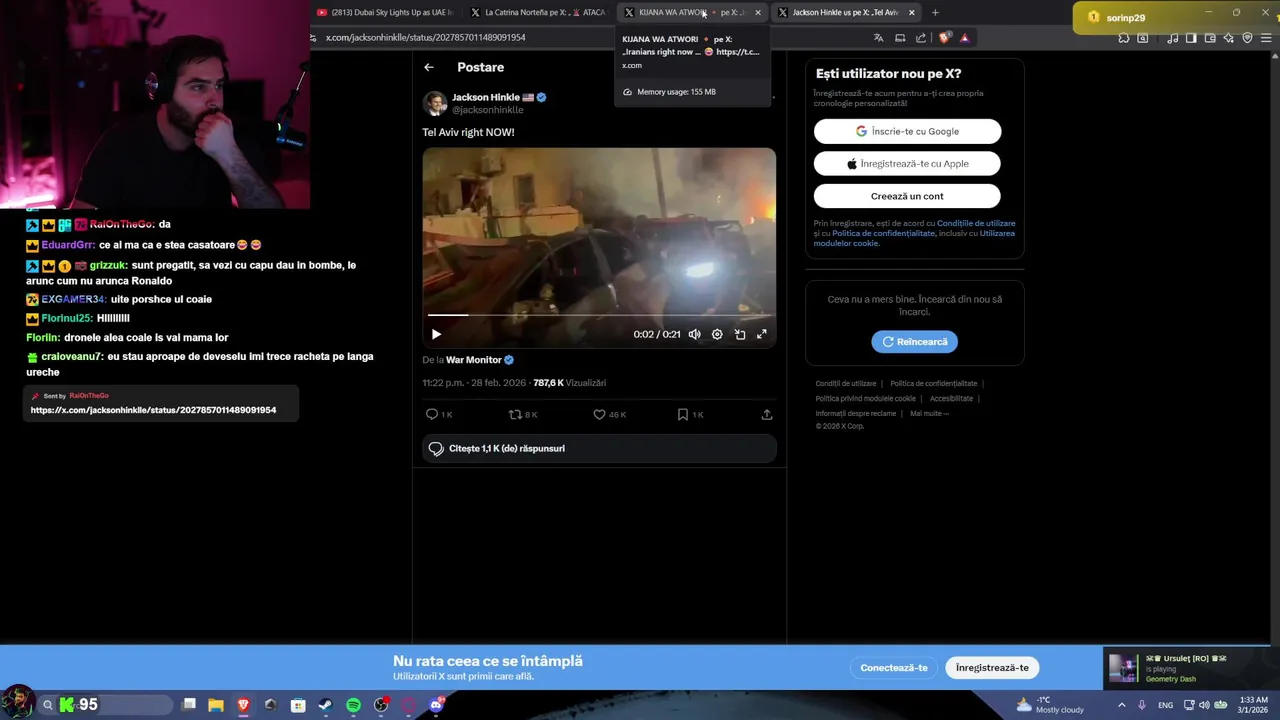Open OBS Studio from the taskbar
Image resolution: width=1280 pixels, height=720 pixels.
click(381, 705)
